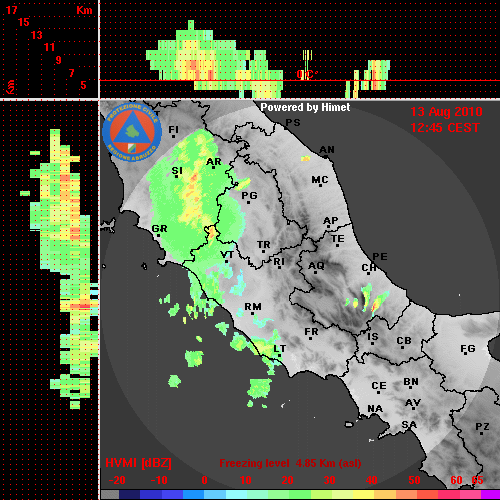Click the -10 value on the dBZ scale
Image resolution: width=500 pixels, height=500 pixels.
pyautogui.click(x=159, y=480)
